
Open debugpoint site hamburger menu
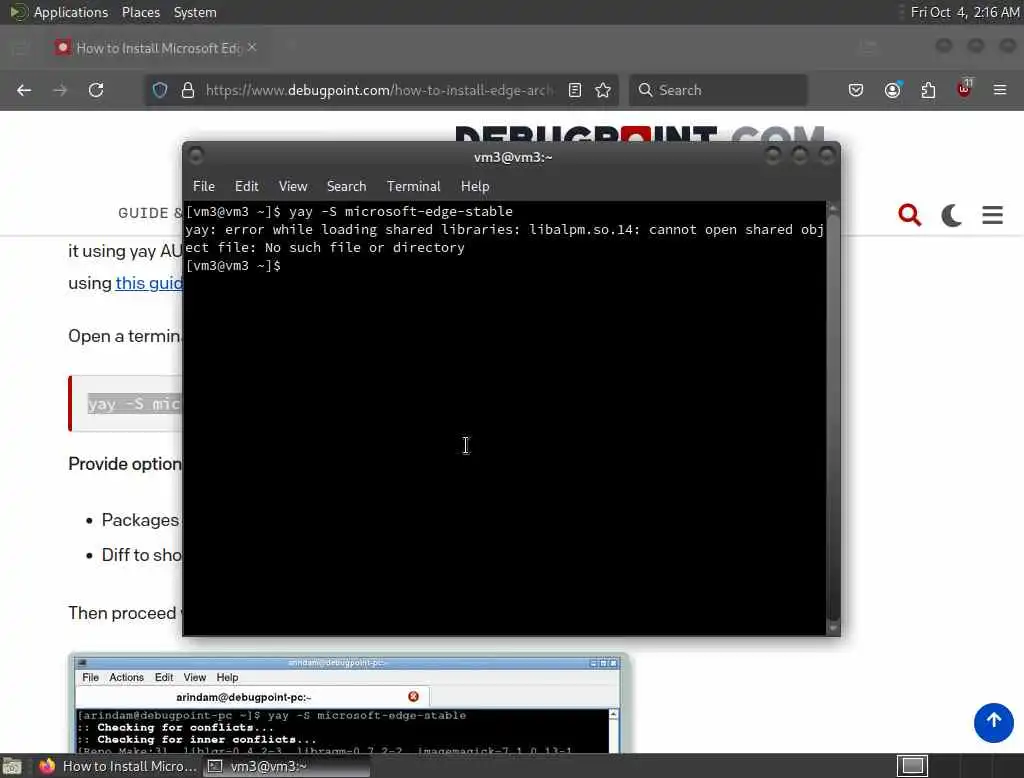993,214
